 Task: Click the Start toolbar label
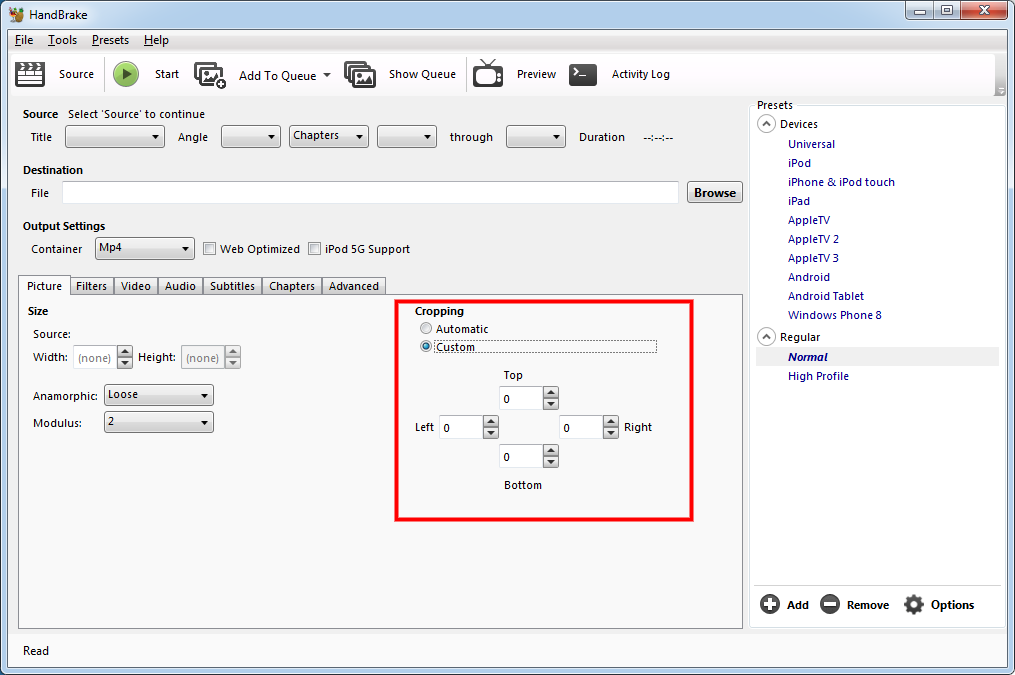[167, 74]
